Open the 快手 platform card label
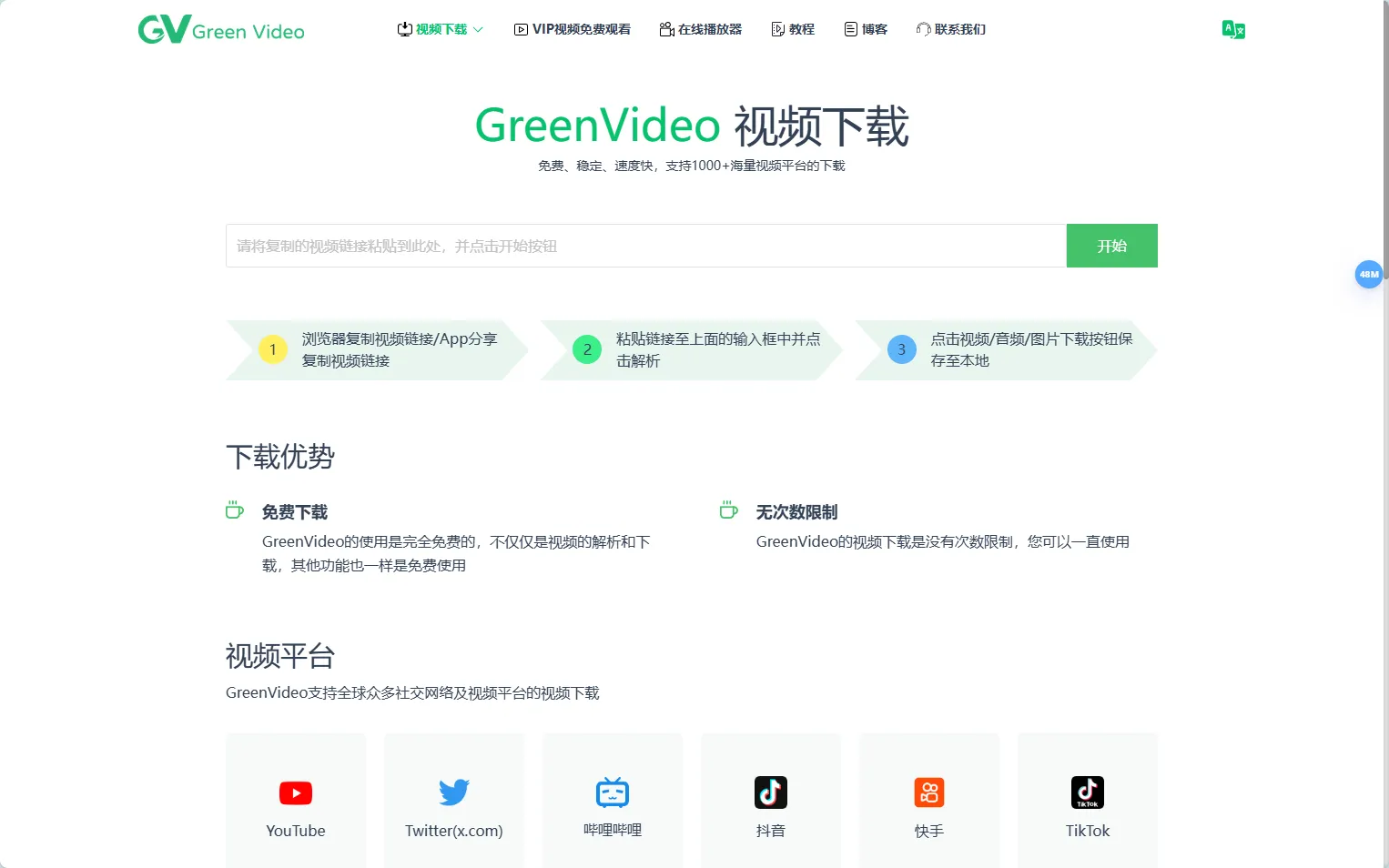 tap(929, 831)
